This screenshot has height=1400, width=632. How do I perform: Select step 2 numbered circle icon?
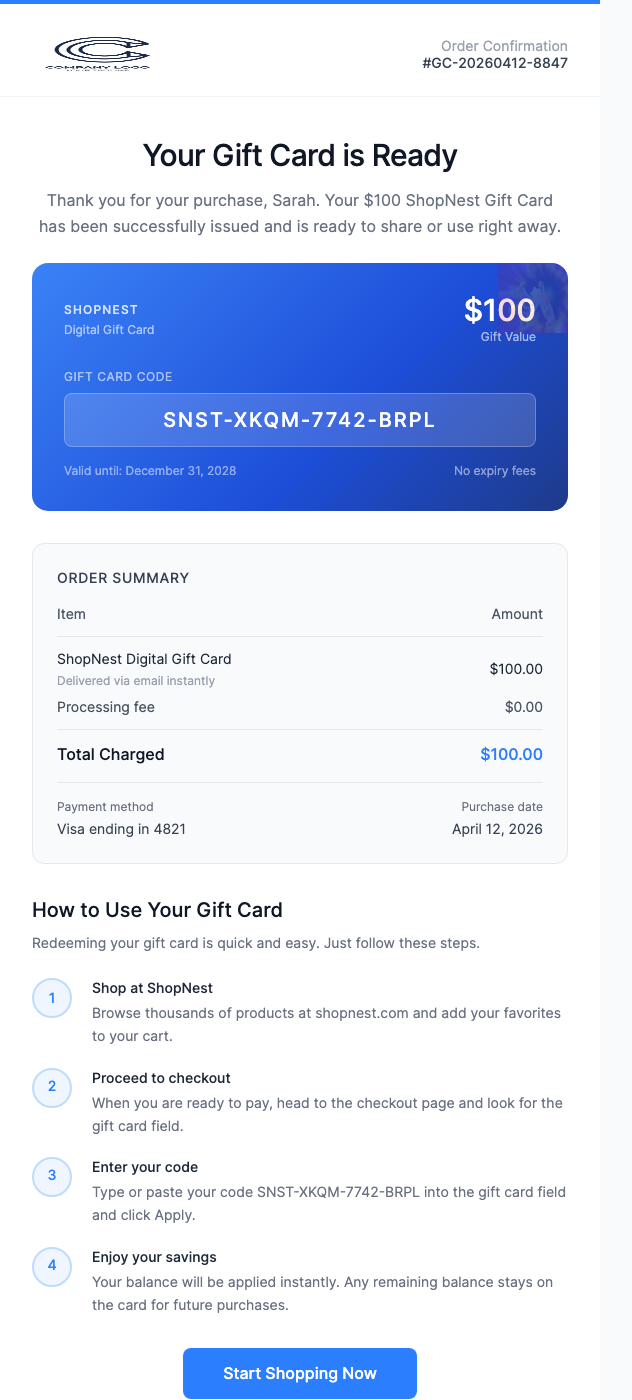[x=51, y=1087]
